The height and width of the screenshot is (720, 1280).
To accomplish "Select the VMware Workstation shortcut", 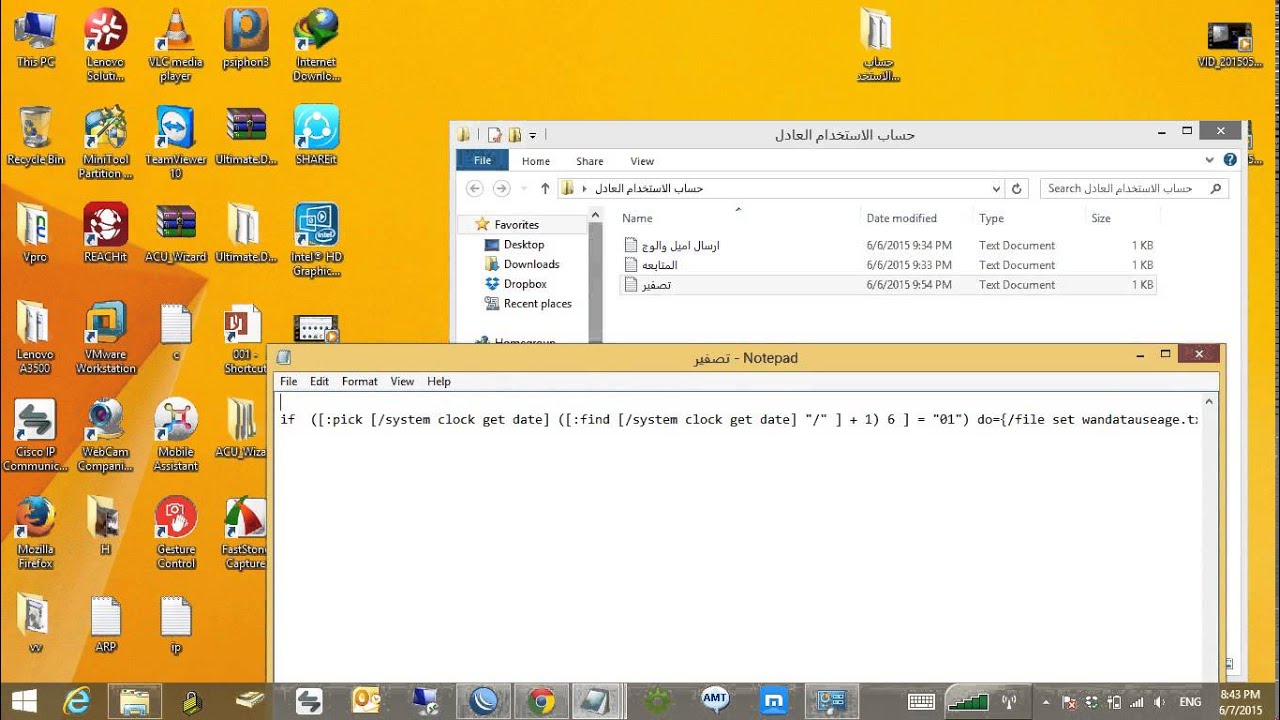I will tap(105, 337).
